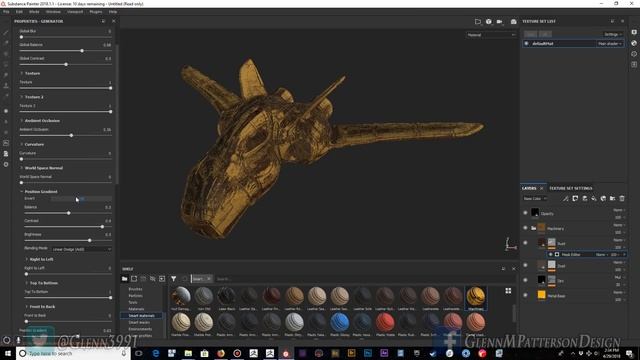Screen dimensions: 640x360
Task: Click the add mask icon in Layers toolbar
Action: [575, 199]
